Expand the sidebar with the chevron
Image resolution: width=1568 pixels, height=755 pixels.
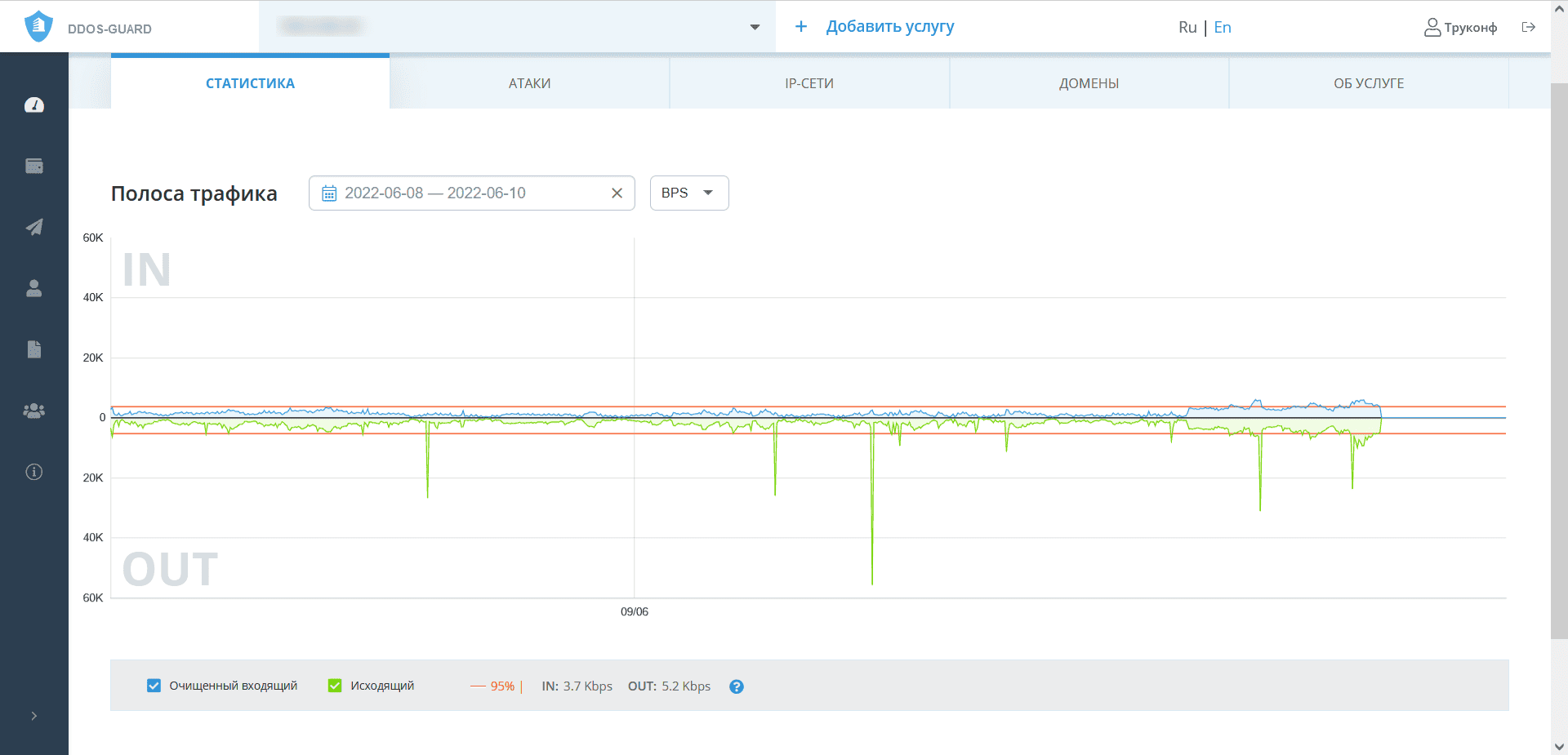(34, 716)
